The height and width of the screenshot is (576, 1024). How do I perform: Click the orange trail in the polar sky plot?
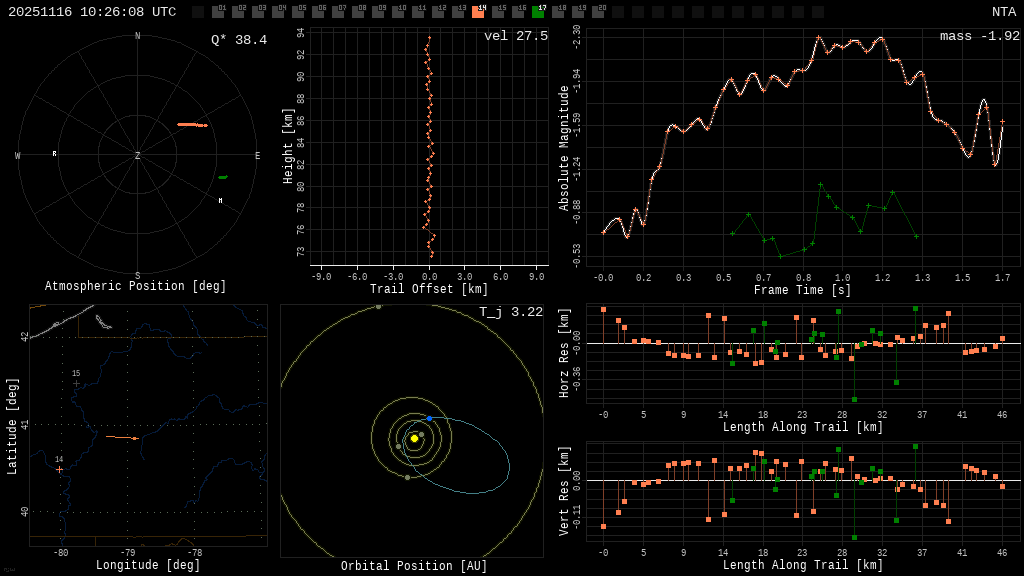pos(192,125)
